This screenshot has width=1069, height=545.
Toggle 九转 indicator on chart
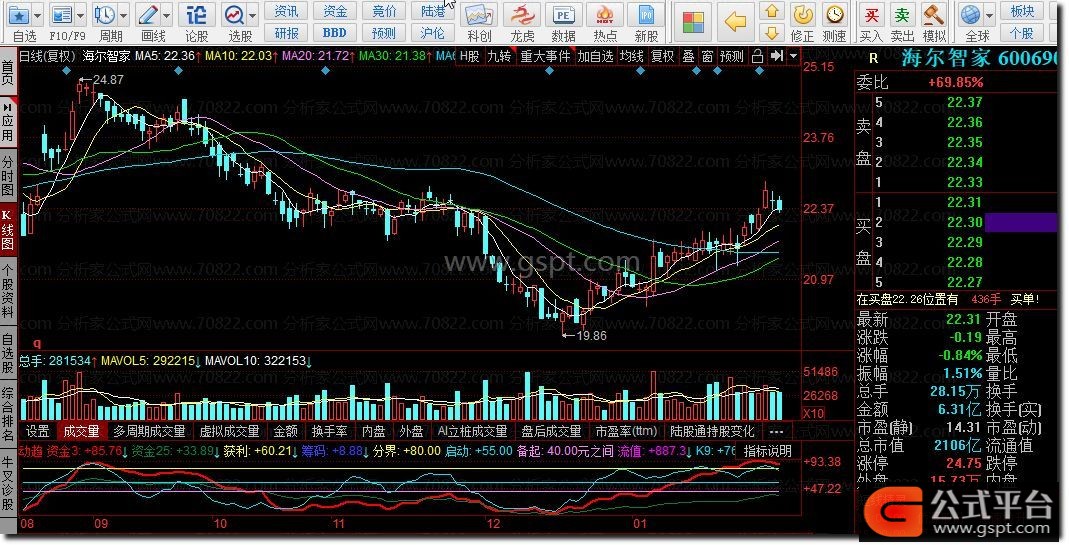pos(500,57)
